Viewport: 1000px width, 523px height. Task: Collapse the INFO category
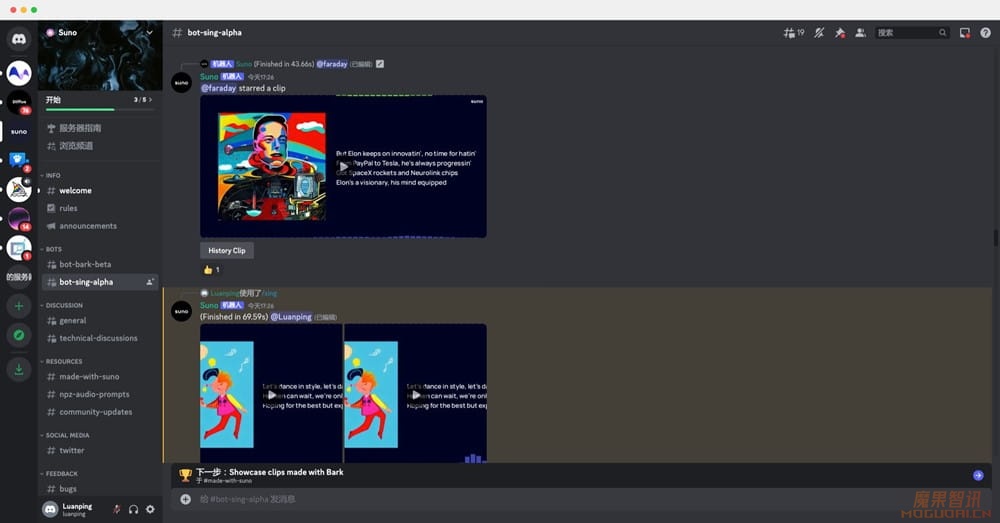pos(51,175)
